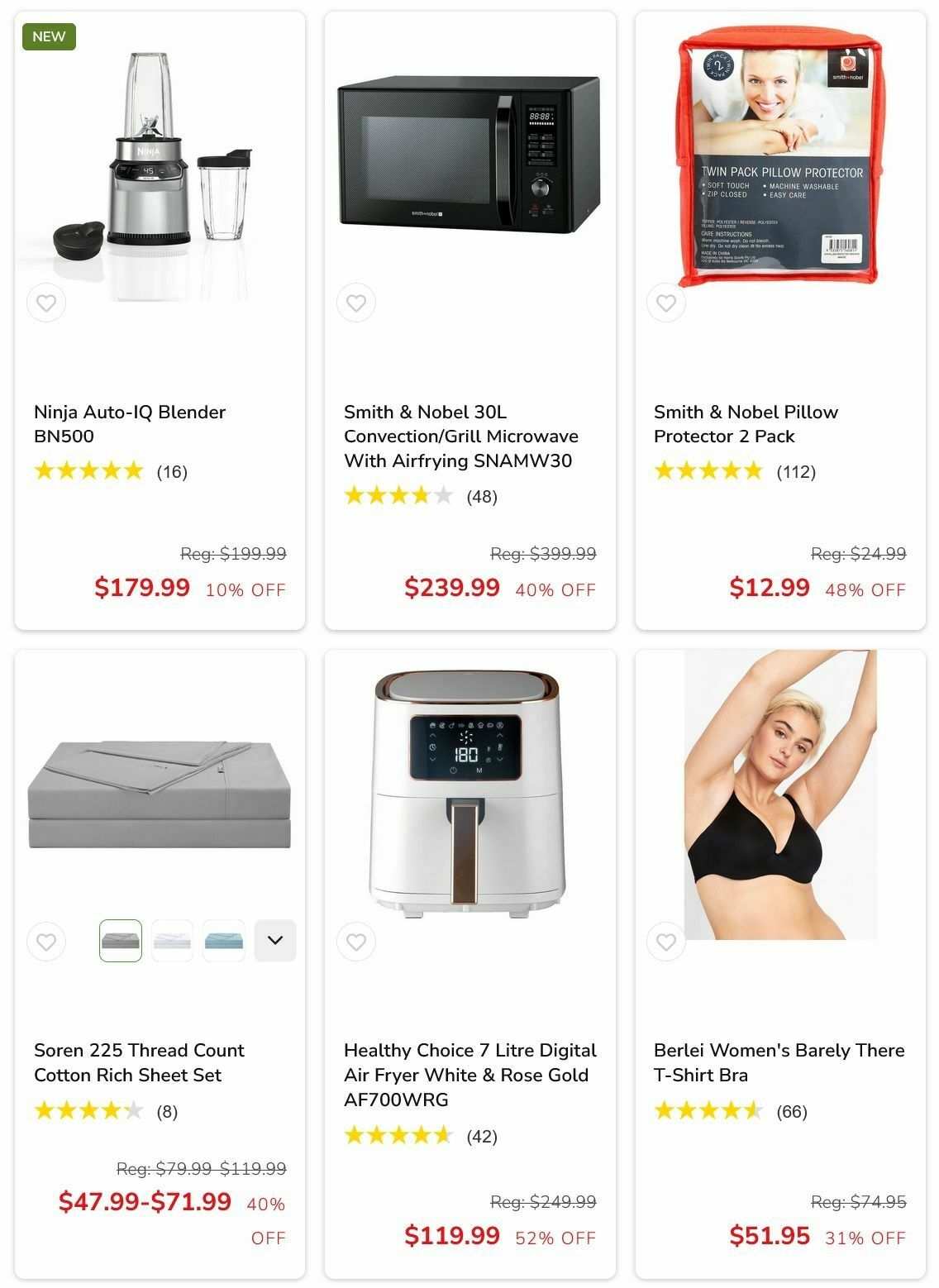Open Healthy Choice Air Fryer AF700WRG title

(470, 1076)
